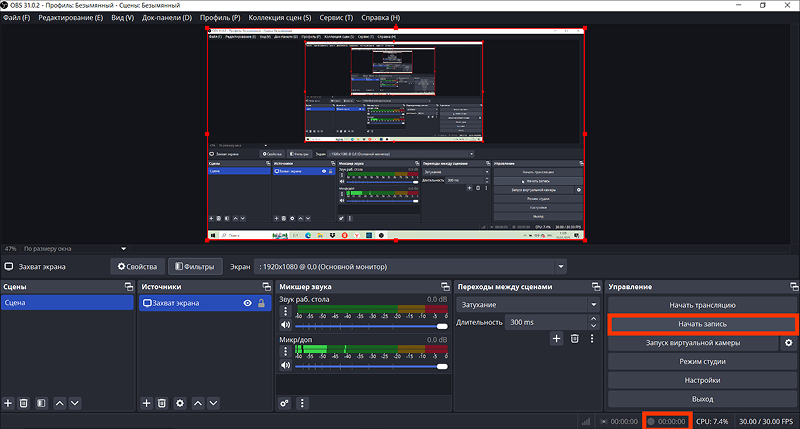Open audio mixer bottom options menu
This screenshot has height=429, width=800.
pyautogui.click(x=302, y=403)
